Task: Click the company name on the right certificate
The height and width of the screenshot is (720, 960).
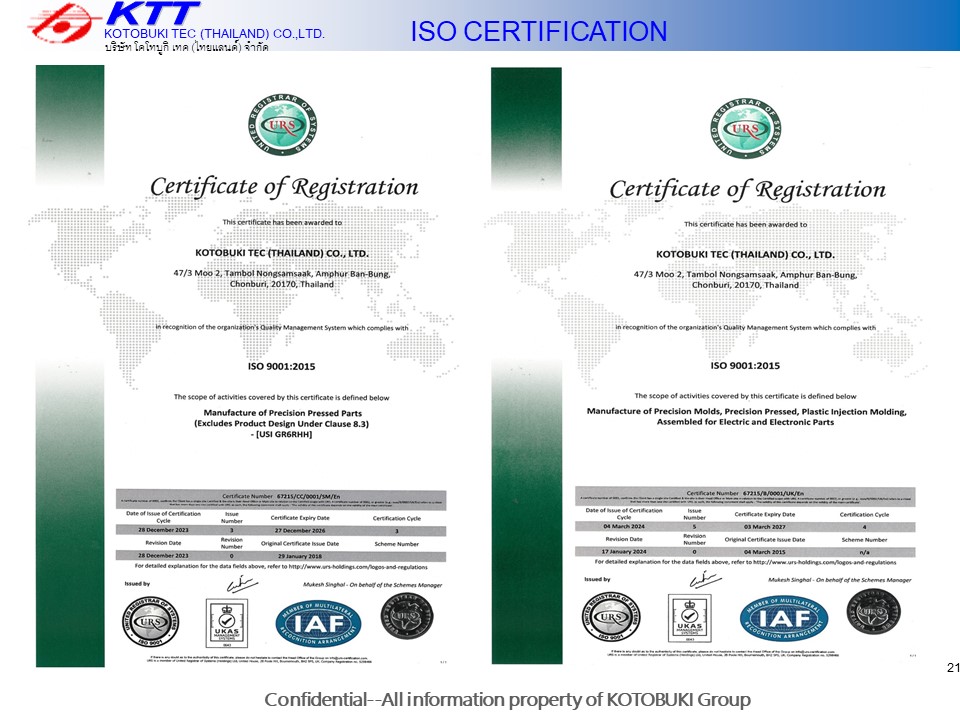Action: pyautogui.click(x=745, y=254)
